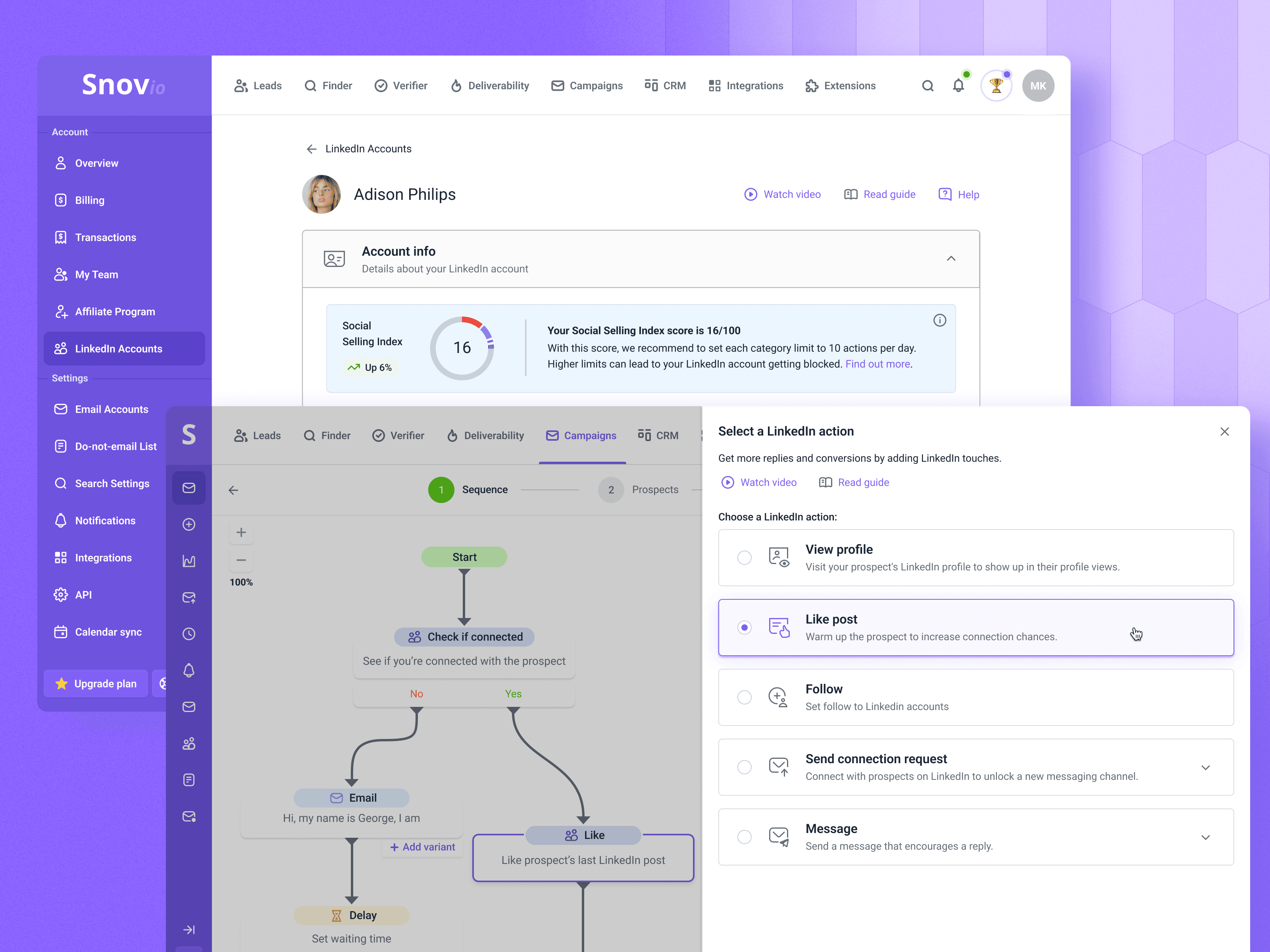Open Campaigns in top navigation
The width and height of the screenshot is (1270, 952).
click(x=587, y=86)
